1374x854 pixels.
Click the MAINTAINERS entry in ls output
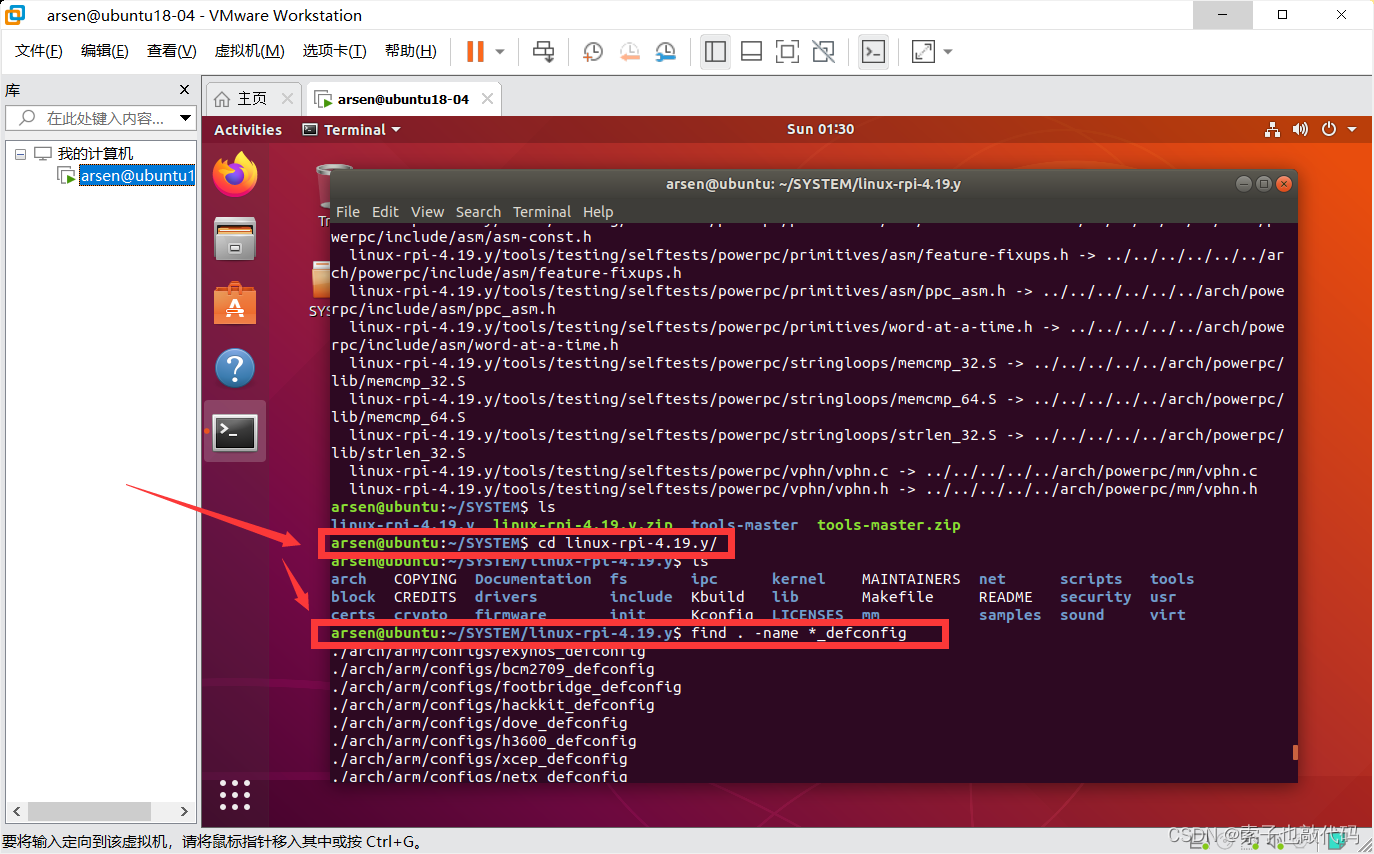(x=911, y=579)
